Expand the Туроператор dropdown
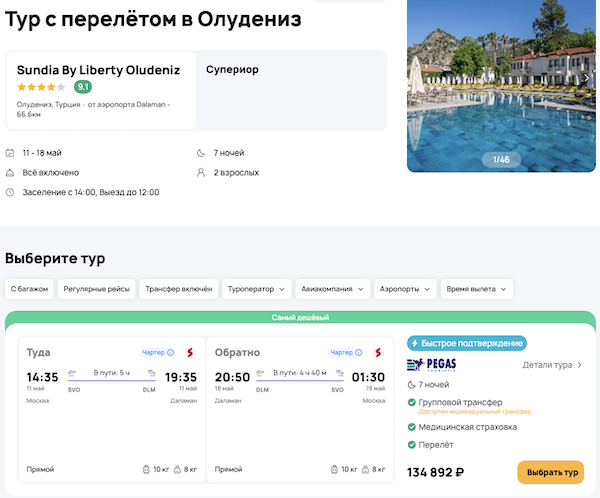This screenshot has width=600, height=498. tap(256, 289)
